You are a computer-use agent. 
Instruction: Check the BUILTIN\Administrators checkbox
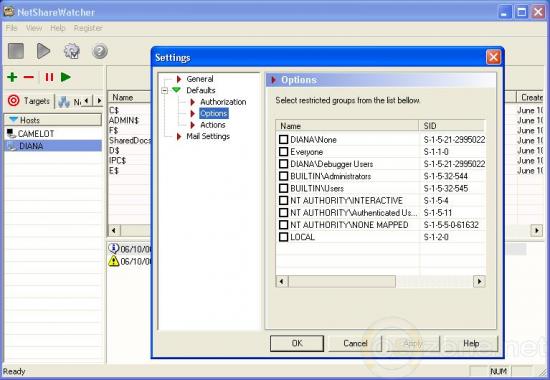pyautogui.click(x=283, y=176)
